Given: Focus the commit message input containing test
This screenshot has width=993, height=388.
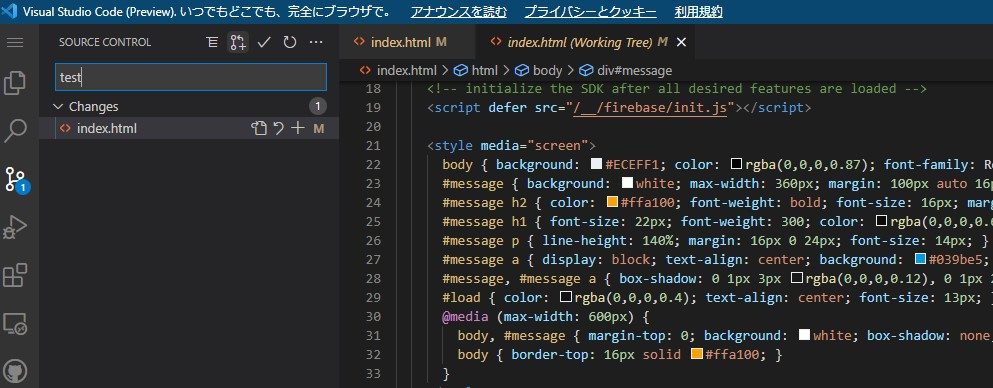Looking at the screenshot, I should pyautogui.click(x=191, y=77).
